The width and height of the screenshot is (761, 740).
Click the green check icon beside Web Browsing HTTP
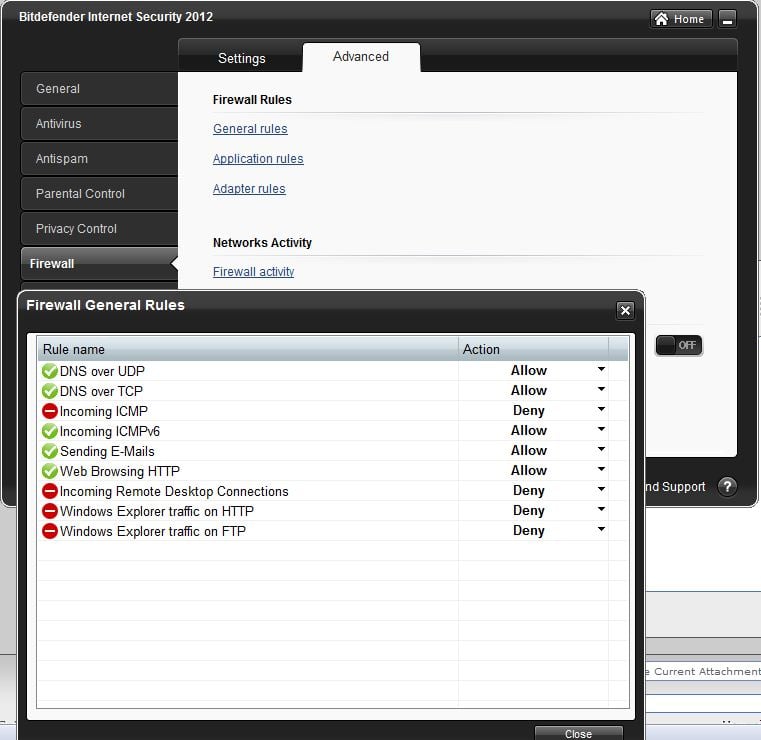pyautogui.click(x=50, y=471)
